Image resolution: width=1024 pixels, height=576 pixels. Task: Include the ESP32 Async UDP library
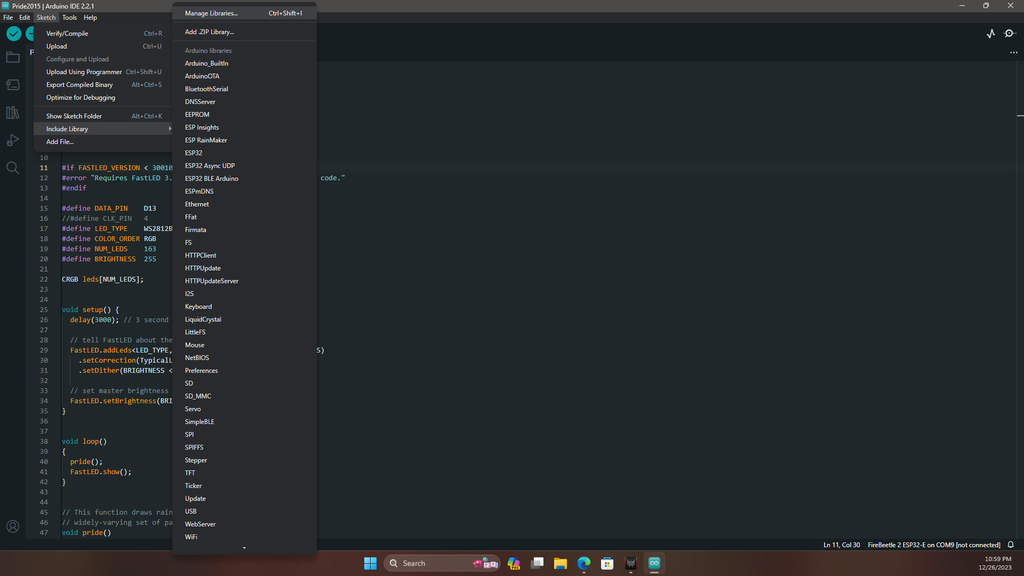point(244,166)
